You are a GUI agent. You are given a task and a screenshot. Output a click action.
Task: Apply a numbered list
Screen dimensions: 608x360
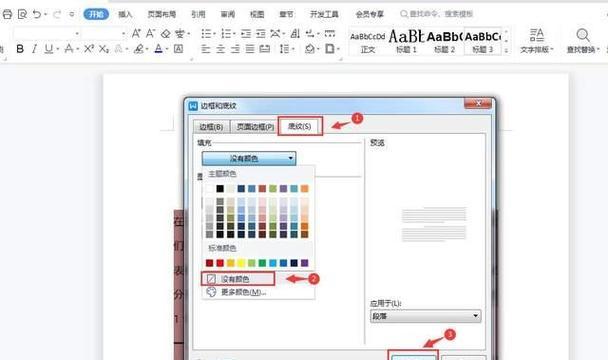[226, 34]
